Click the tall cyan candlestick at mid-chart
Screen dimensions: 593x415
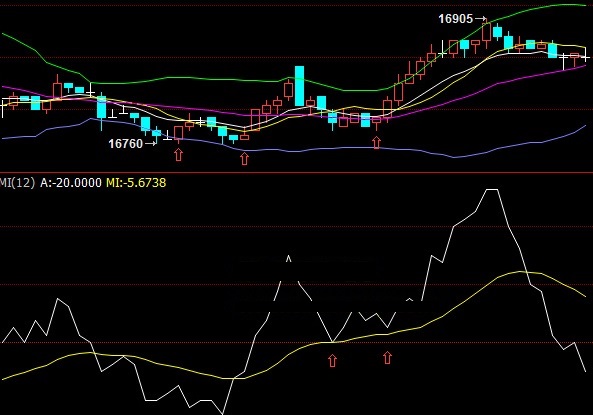point(299,86)
